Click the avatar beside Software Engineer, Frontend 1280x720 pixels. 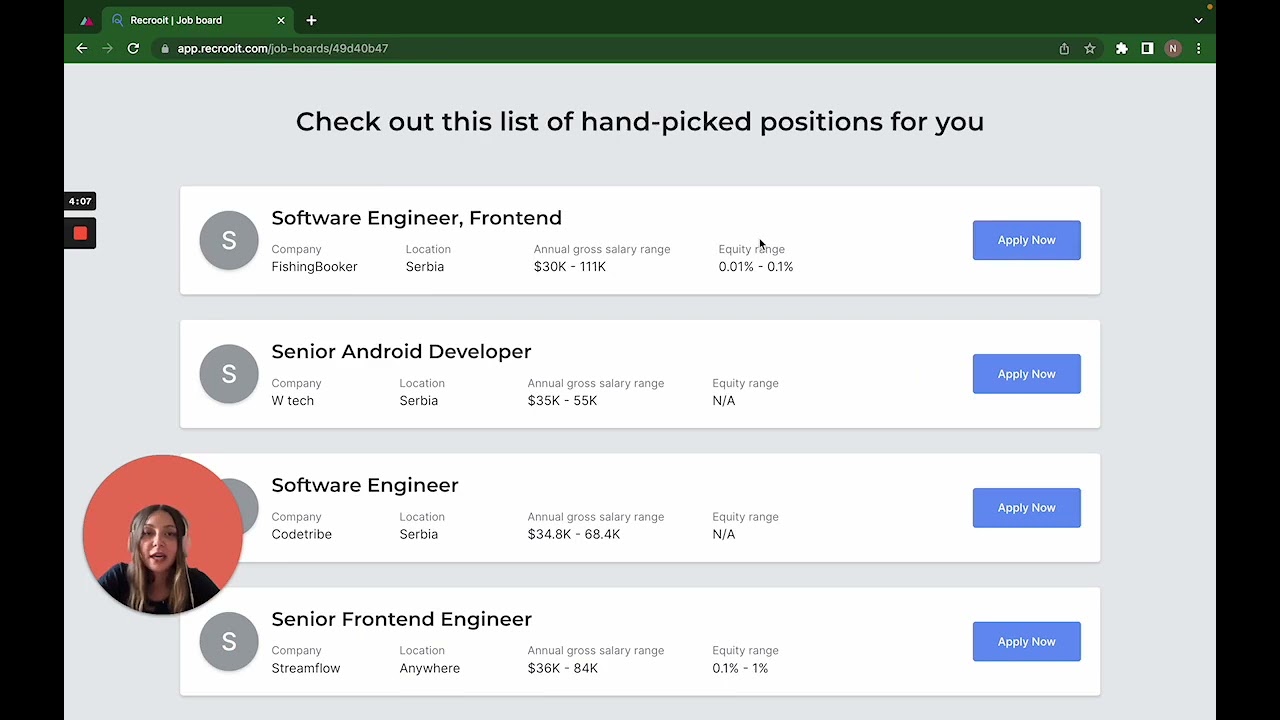tap(229, 240)
